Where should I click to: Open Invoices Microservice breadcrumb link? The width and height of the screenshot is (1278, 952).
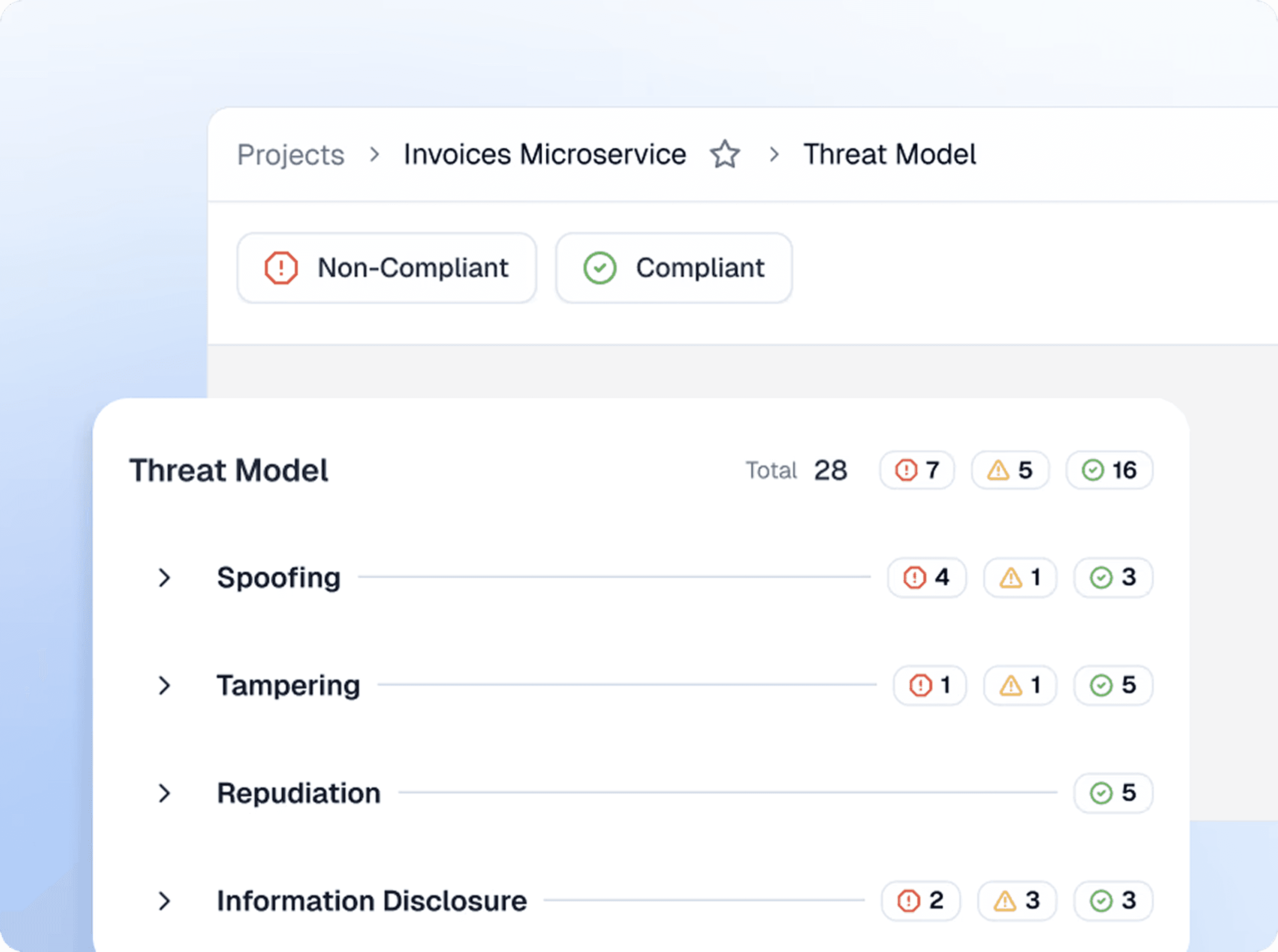pyautogui.click(x=545, y=155)
